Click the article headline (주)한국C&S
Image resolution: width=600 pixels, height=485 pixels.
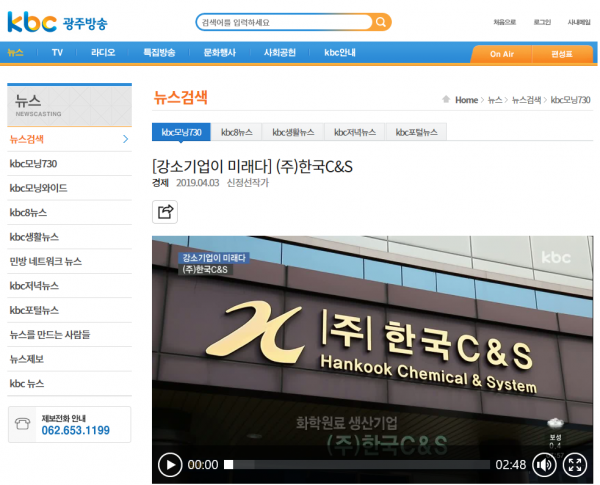[x=252, y=167]
